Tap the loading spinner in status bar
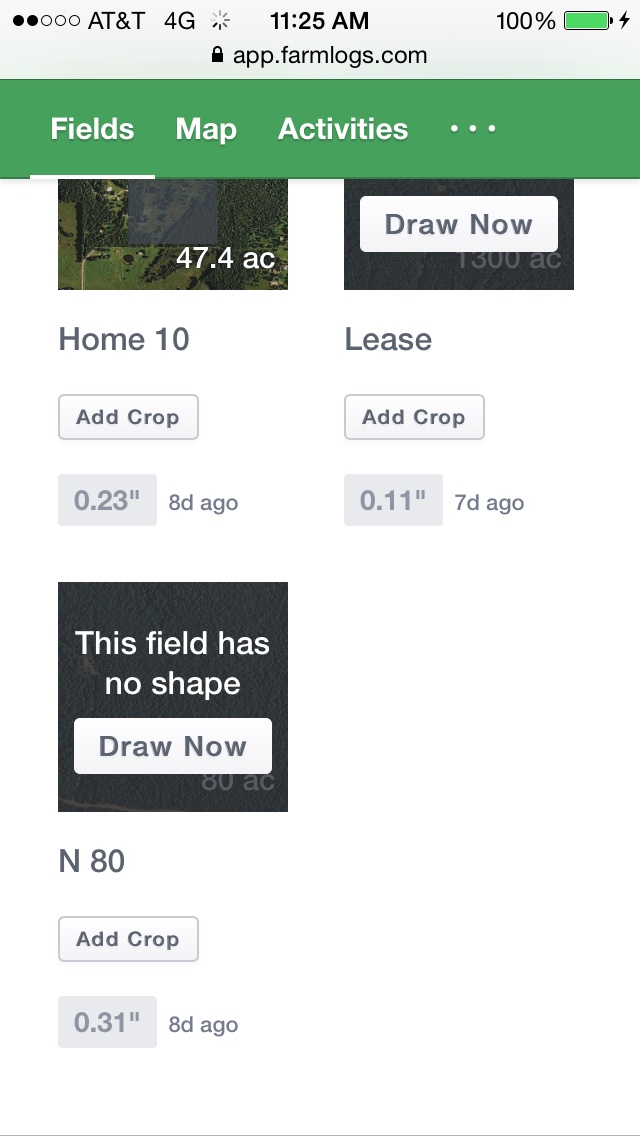This screenshot has width=640, height=1136. coord(220,21)
